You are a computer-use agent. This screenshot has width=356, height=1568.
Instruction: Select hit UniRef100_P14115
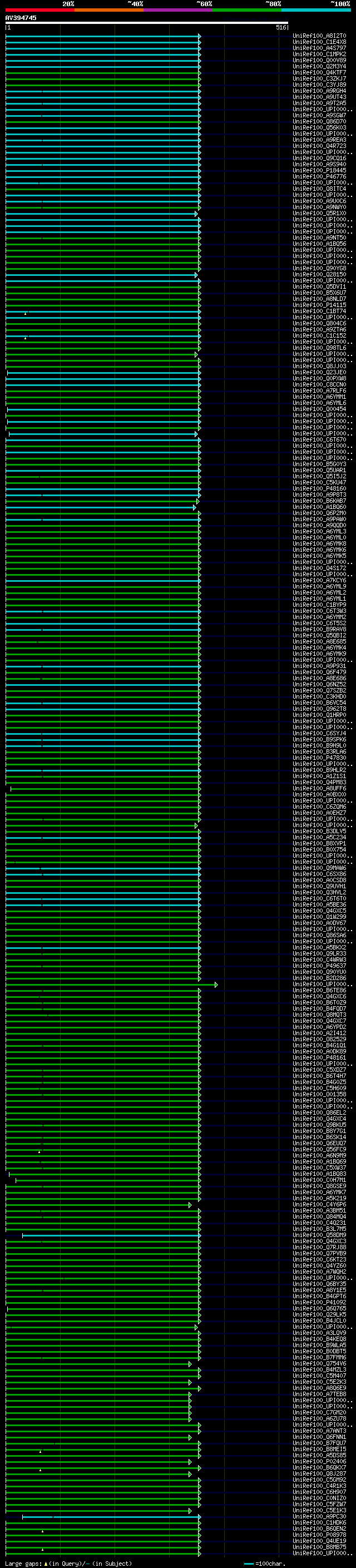(319, 305)
